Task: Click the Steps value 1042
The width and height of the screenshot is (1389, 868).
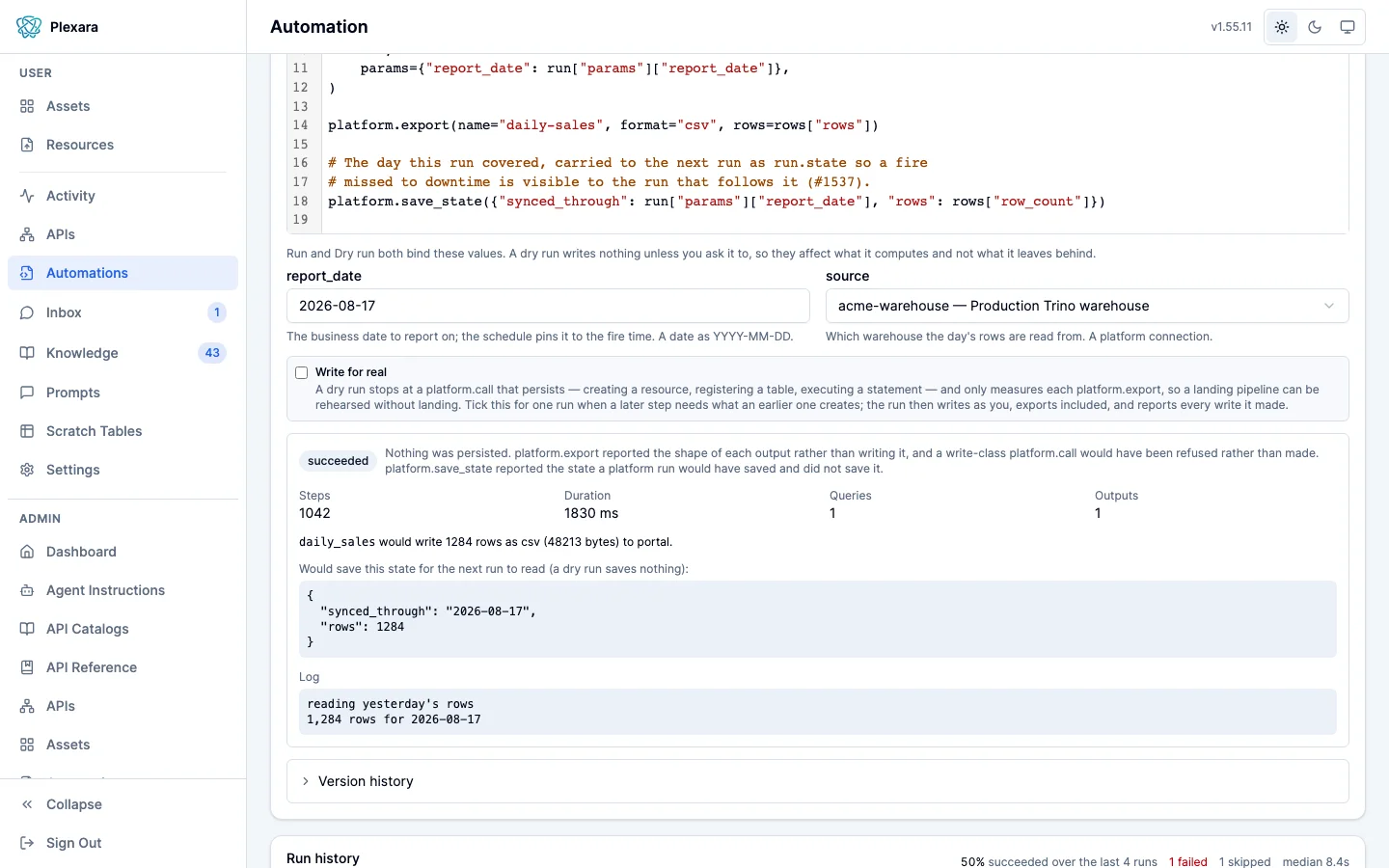Action: pos(314,513)
